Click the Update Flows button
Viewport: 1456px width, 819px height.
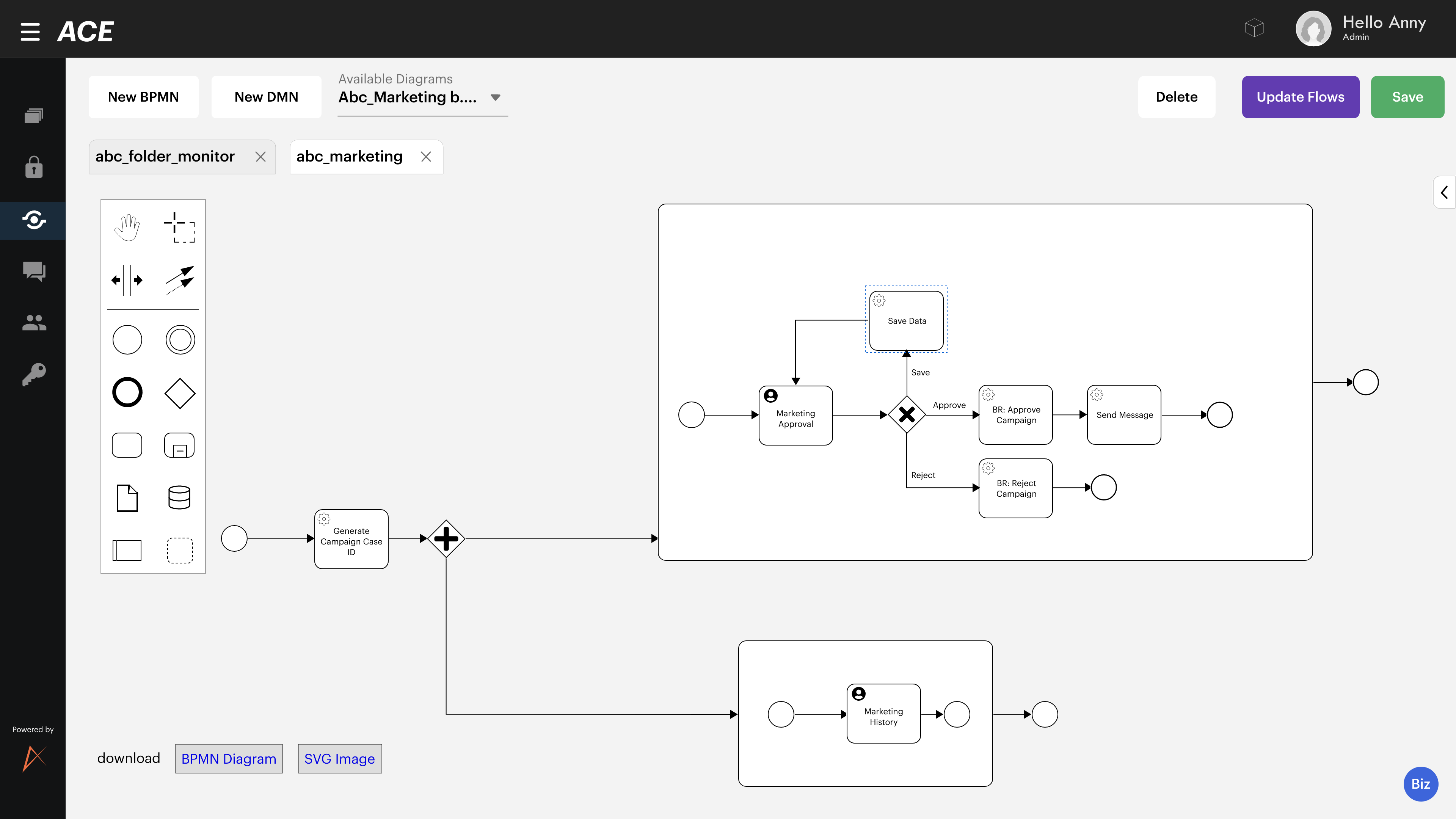click(x=1300, y=97)
